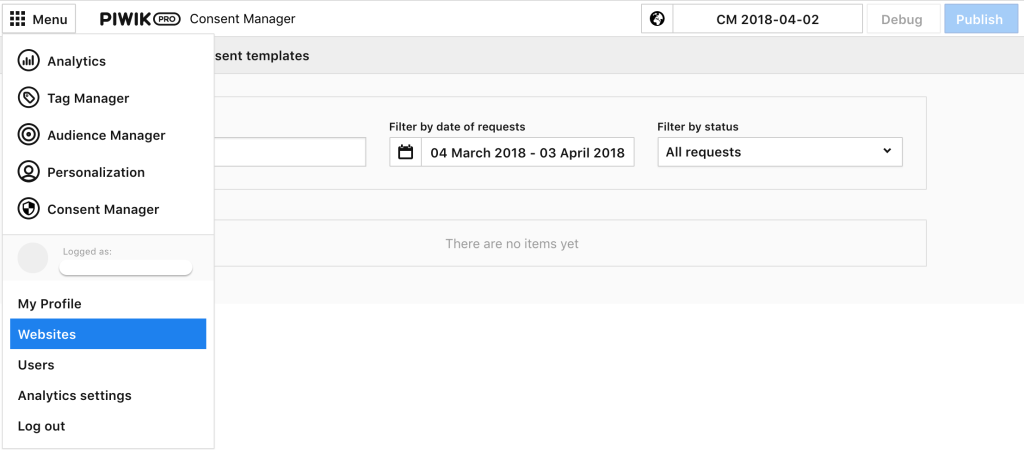
Task: Expand the All requests status dropdown
Action: click(780, 152)
